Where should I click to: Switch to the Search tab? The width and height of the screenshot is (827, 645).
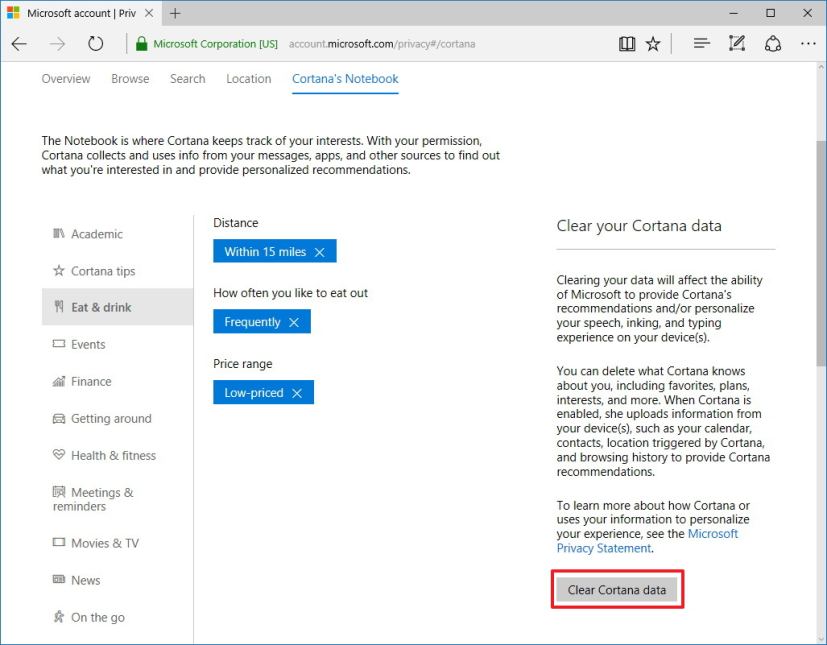click(x=188, y=79)
